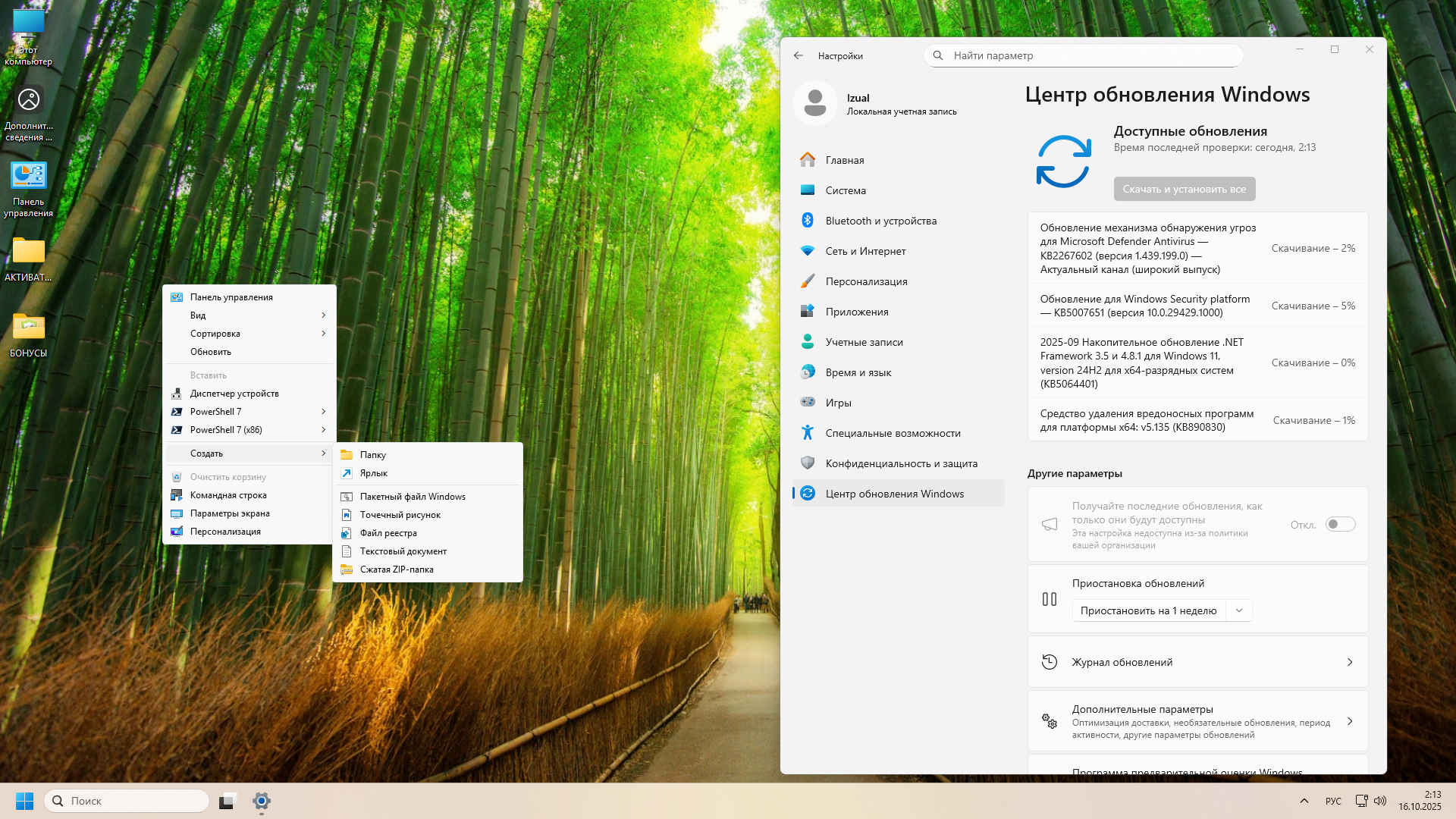1456x819 pixels.
Task: Select Командная строка in context menu
Action: coord(228,495)
